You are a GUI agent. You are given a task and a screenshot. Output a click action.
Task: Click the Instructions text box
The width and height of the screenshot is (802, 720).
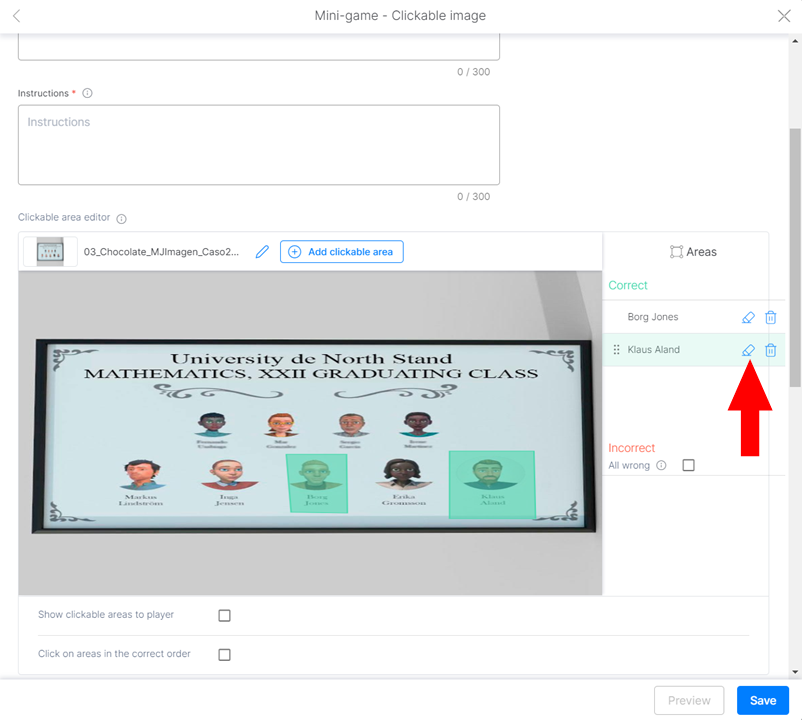tap(259, 145)
